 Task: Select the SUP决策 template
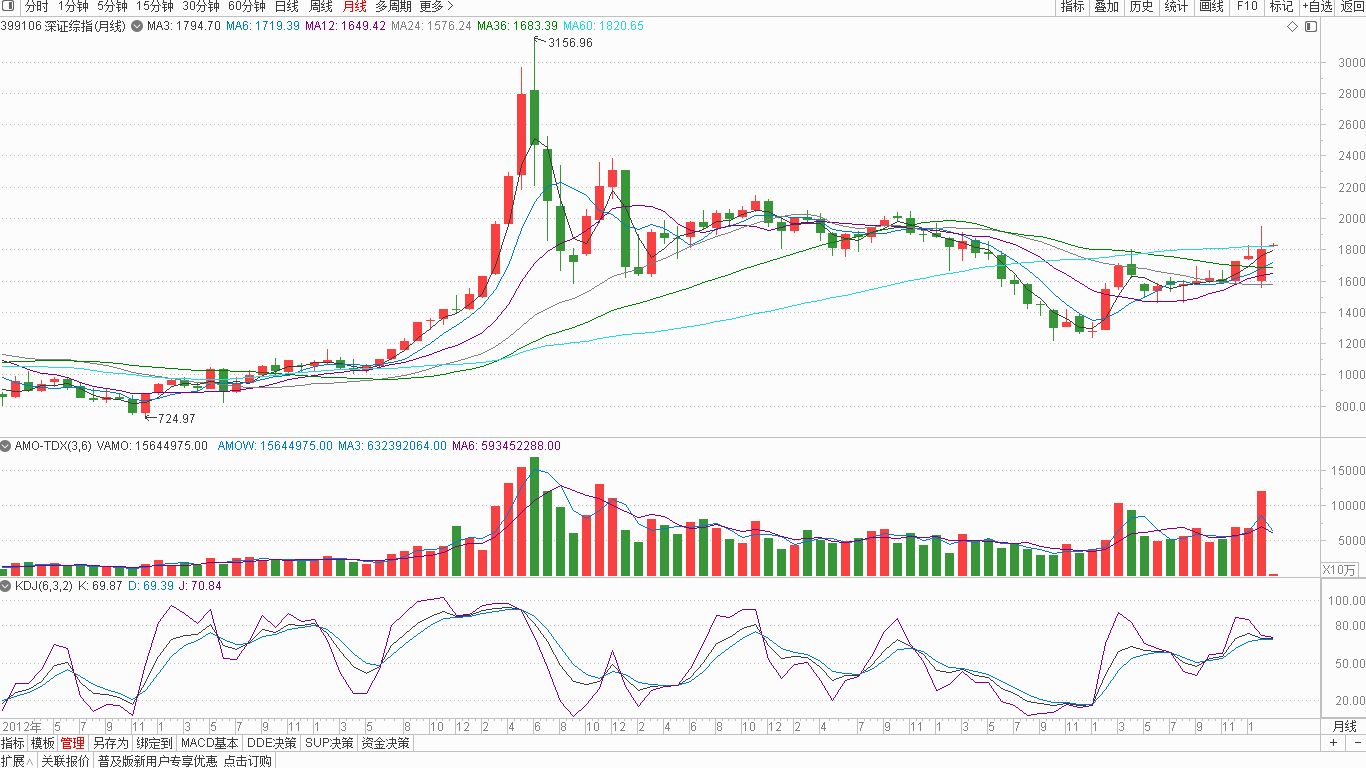point(329,743)
